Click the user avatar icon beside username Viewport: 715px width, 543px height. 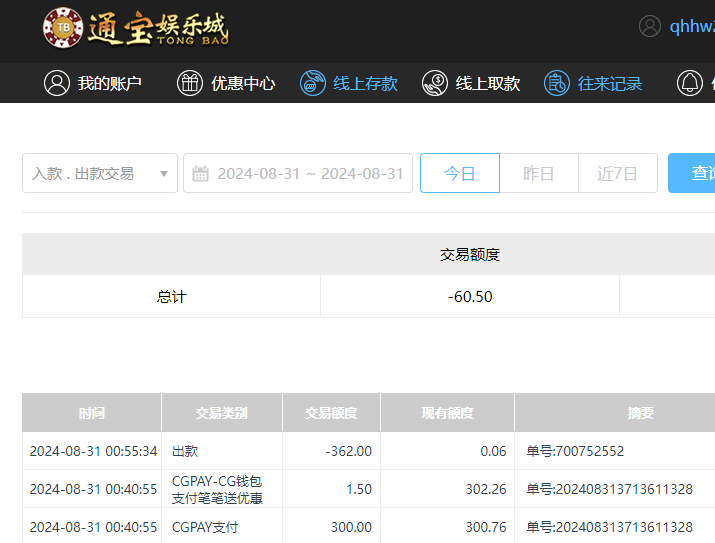[650, 26]
